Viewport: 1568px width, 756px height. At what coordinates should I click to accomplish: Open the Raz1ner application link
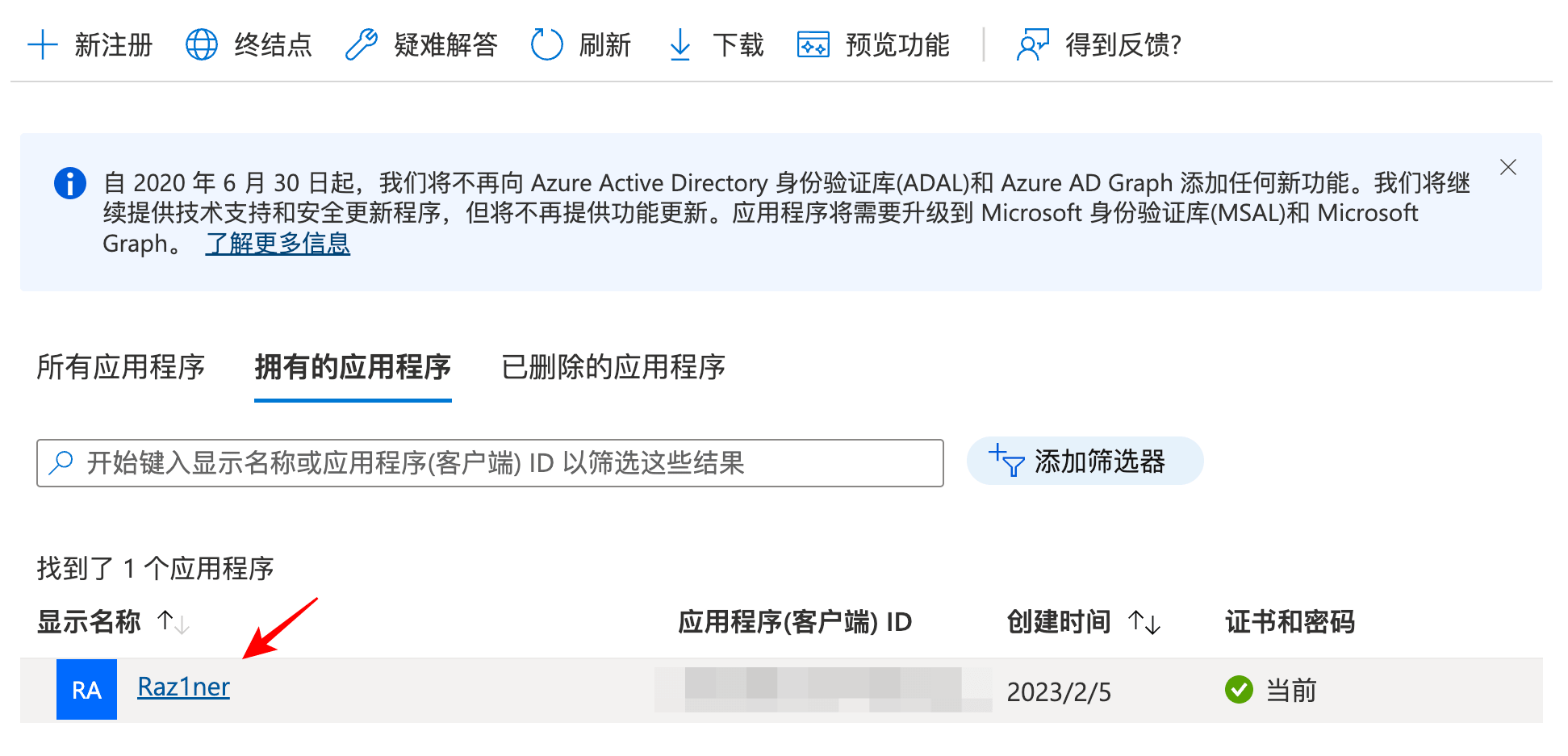click(183, 687)
